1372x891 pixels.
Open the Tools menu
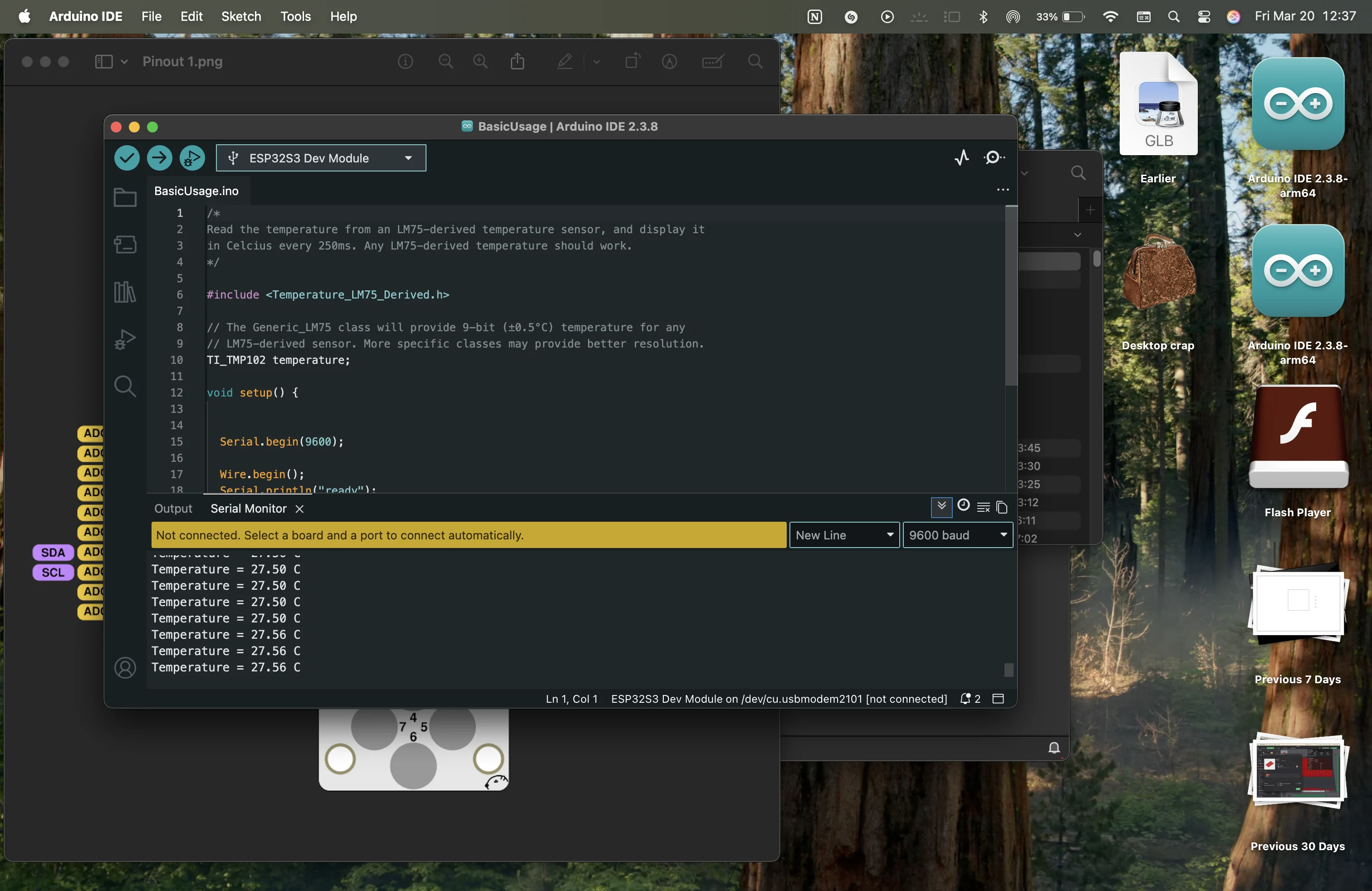tap(296, 16)
